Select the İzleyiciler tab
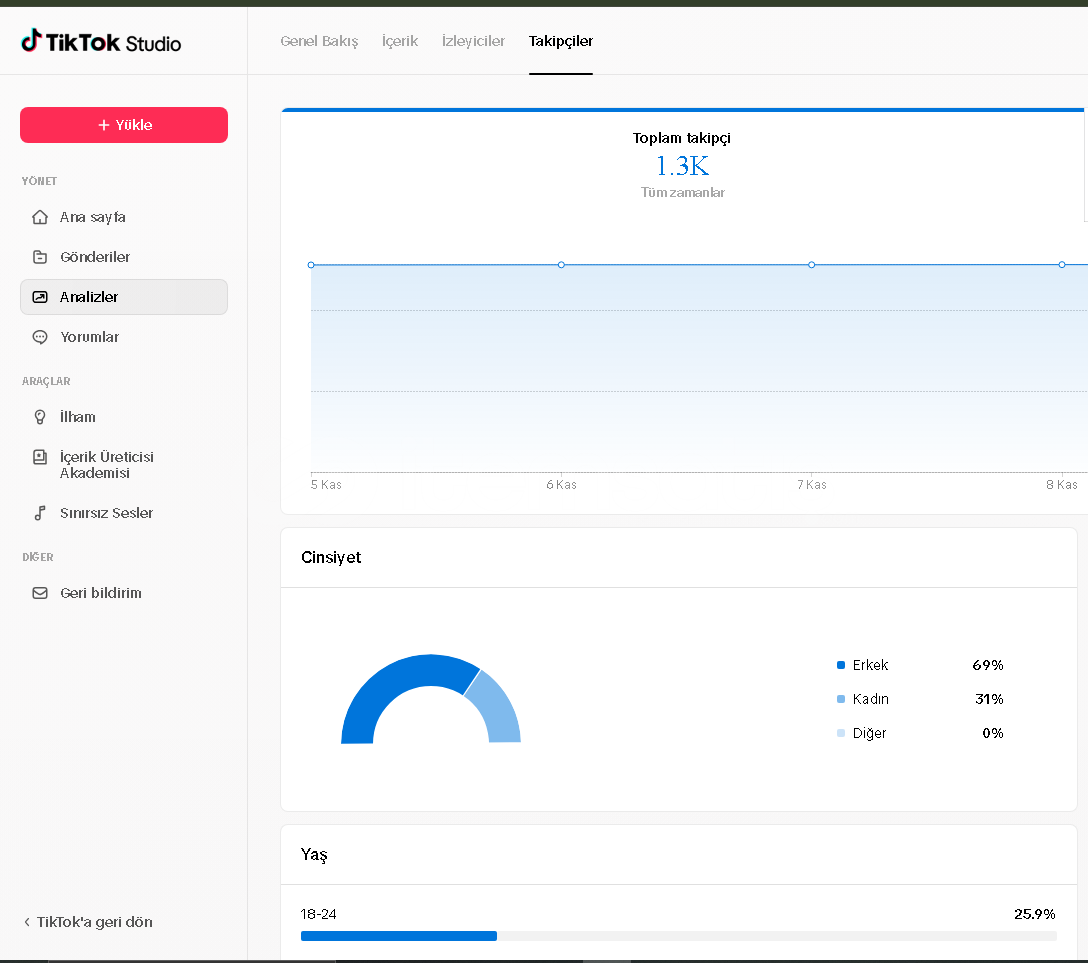The image size is (1088, 963). click(x=473, y=41)
